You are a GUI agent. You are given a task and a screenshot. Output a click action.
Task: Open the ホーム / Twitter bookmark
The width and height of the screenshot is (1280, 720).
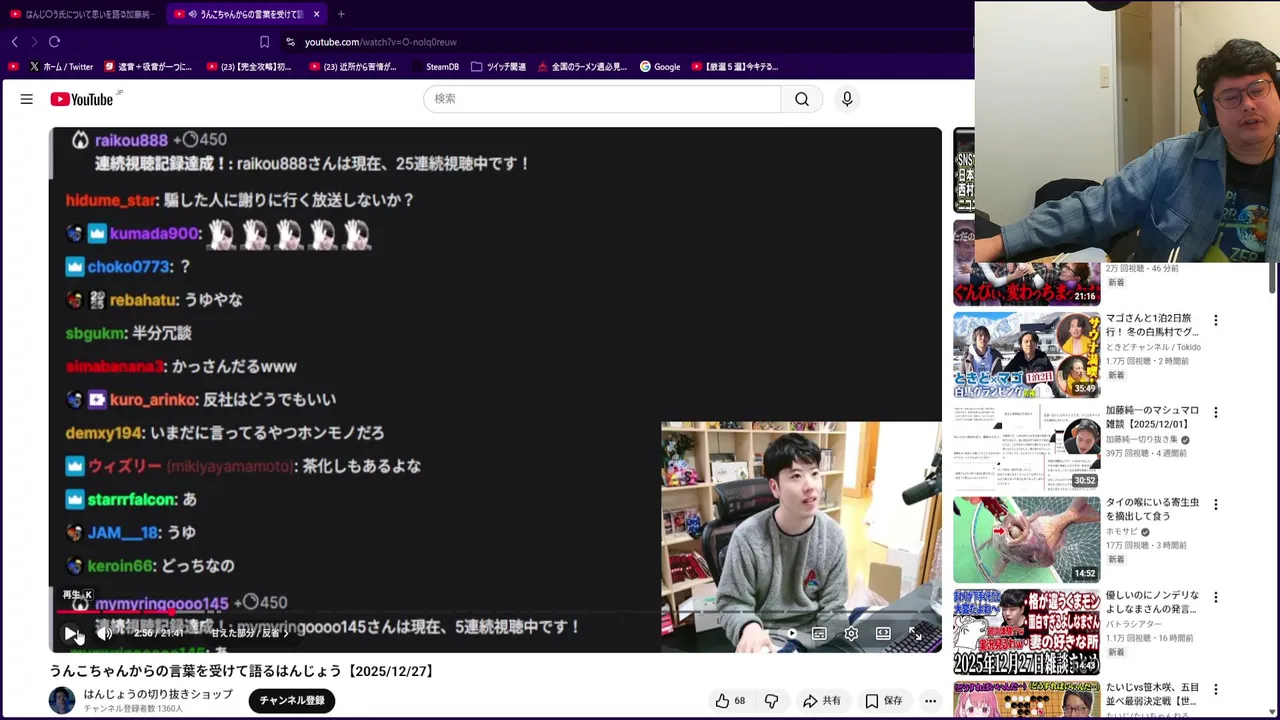(61, 67)
